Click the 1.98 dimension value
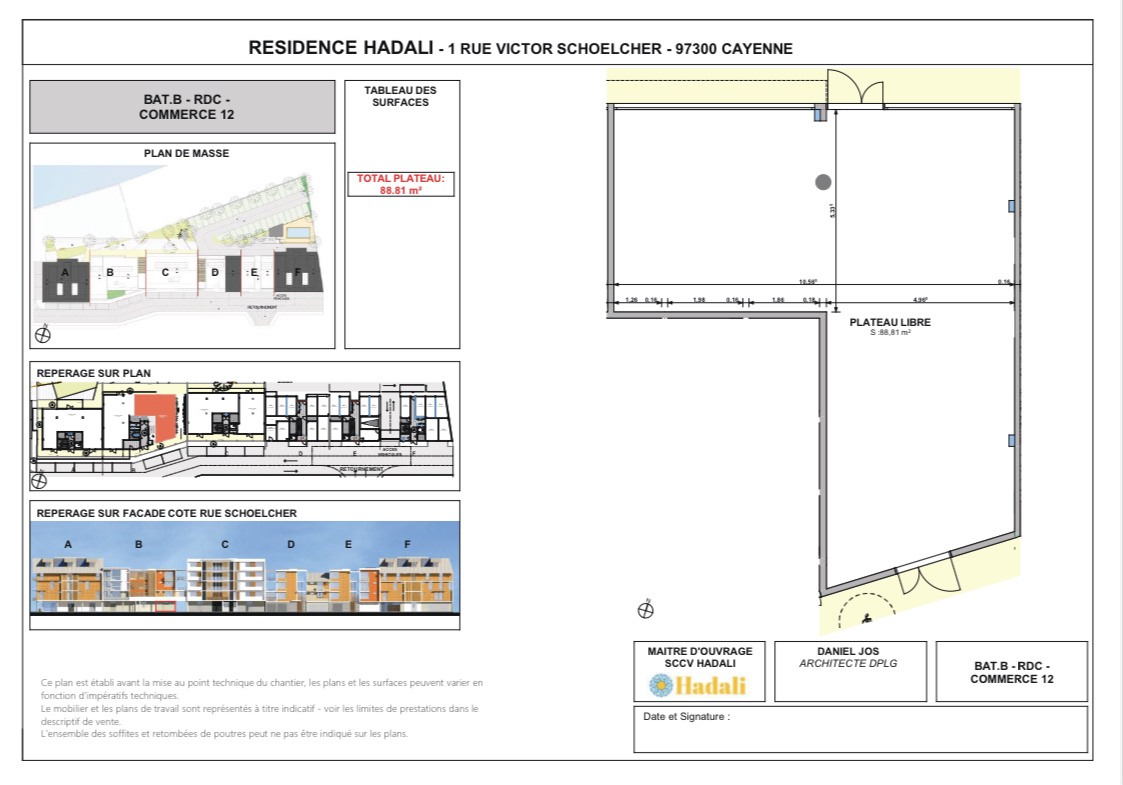The height and width of the screenshot is (785, 1123). 699,299
